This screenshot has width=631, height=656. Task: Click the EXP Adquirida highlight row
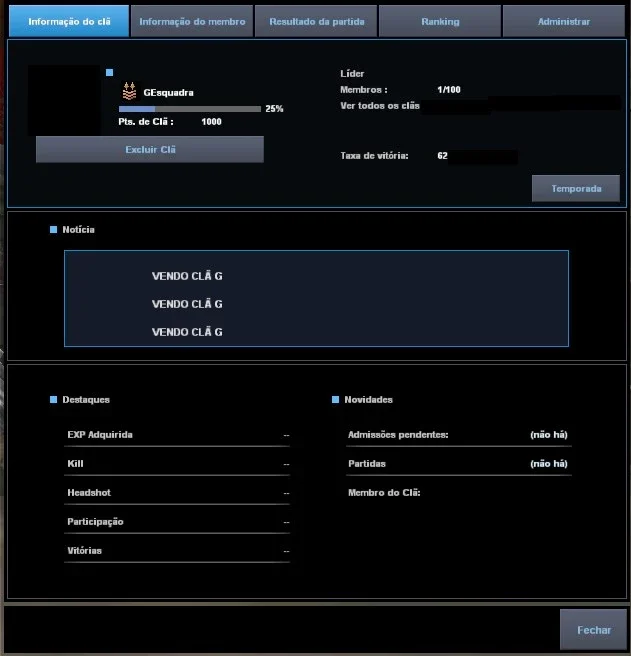[177, 435]
